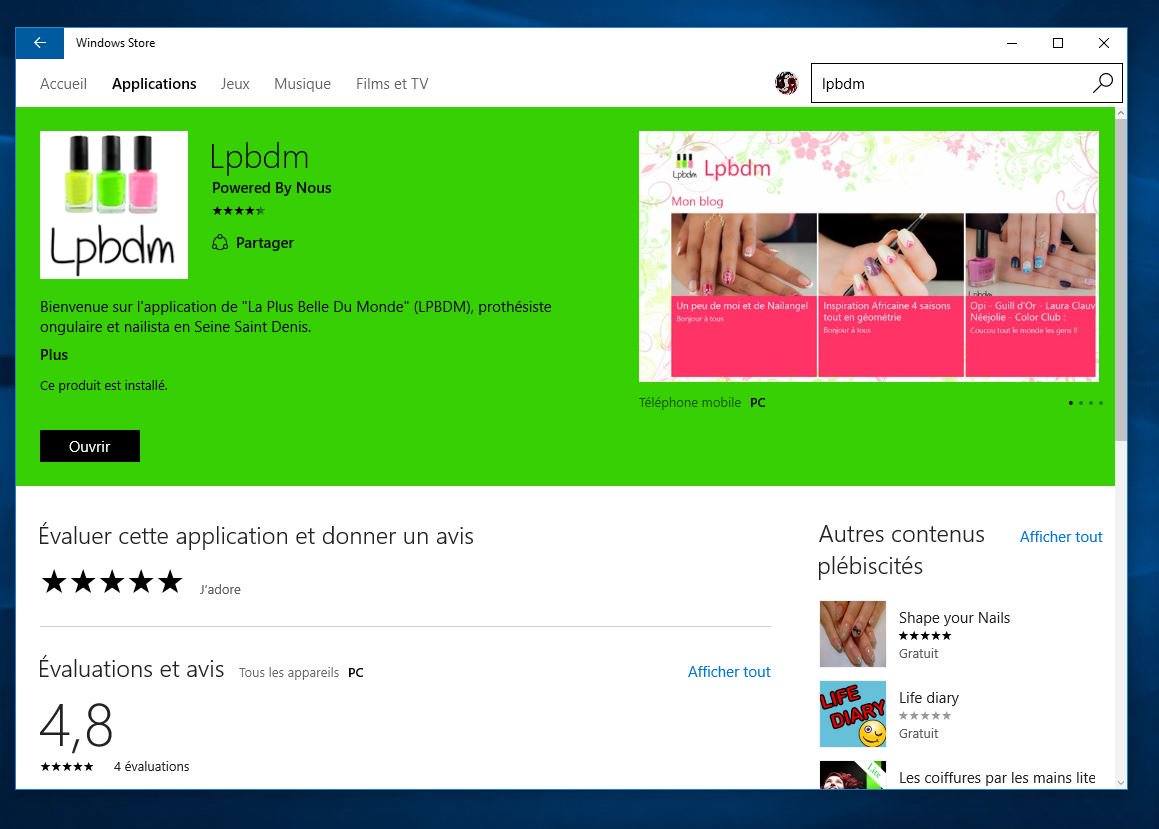Open the Shape your Nails title

[x=954, y=618]
